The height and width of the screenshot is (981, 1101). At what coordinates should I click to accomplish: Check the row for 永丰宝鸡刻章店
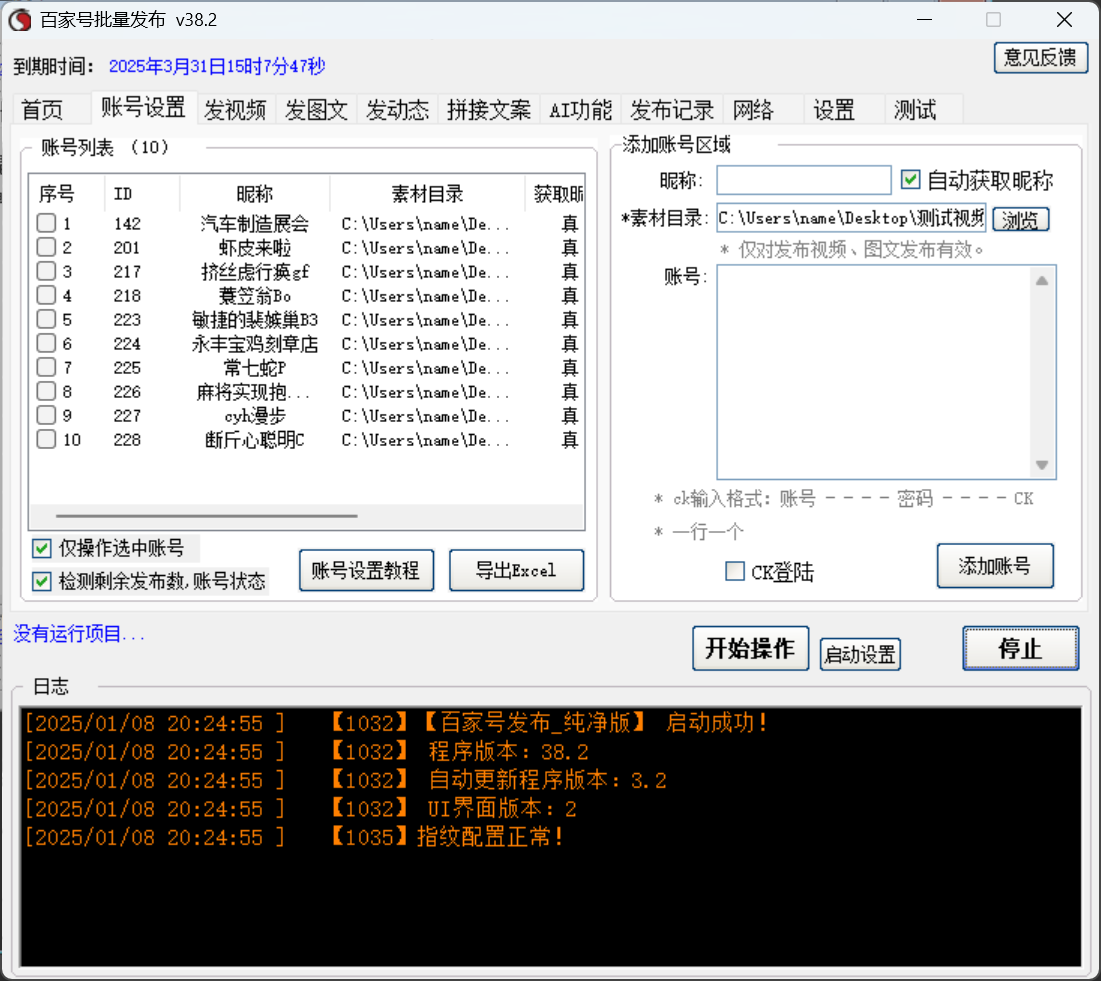(x=46, y=343)
